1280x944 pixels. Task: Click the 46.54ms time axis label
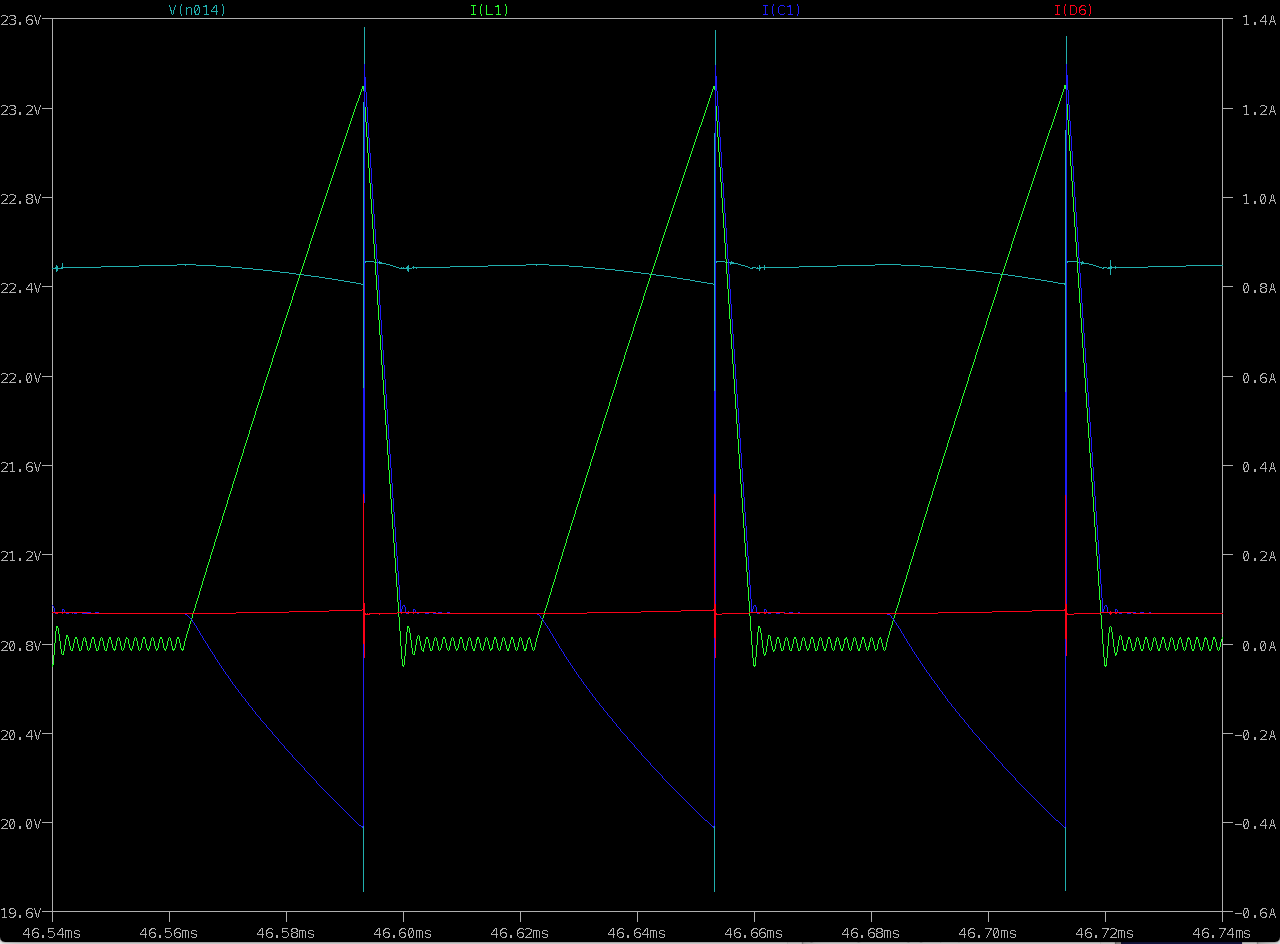tap(52, 931)
